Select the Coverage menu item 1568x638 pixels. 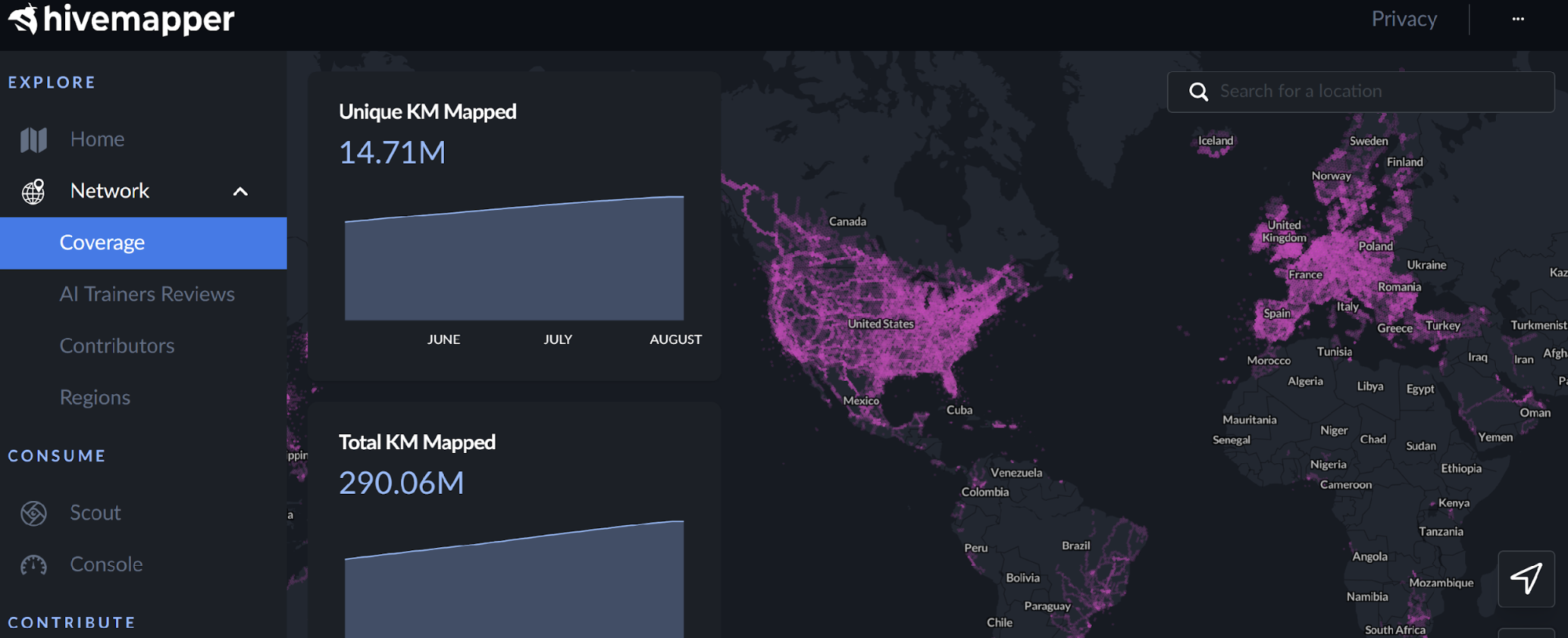point(102,243)
